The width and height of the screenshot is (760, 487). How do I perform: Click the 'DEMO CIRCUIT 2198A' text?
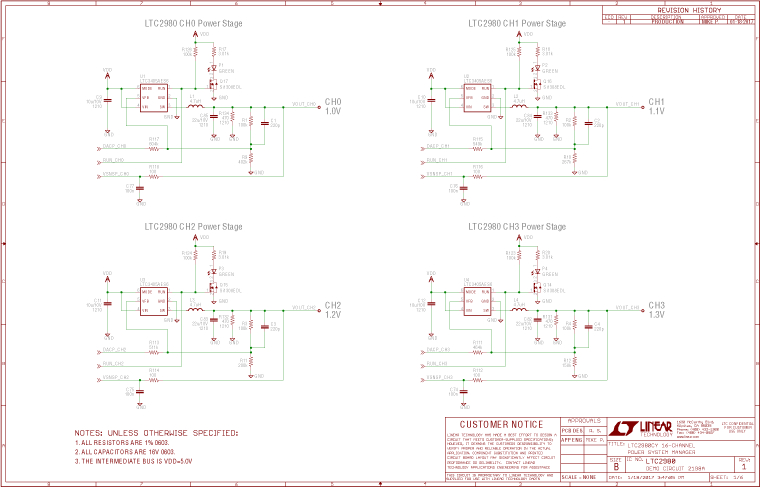675,469
